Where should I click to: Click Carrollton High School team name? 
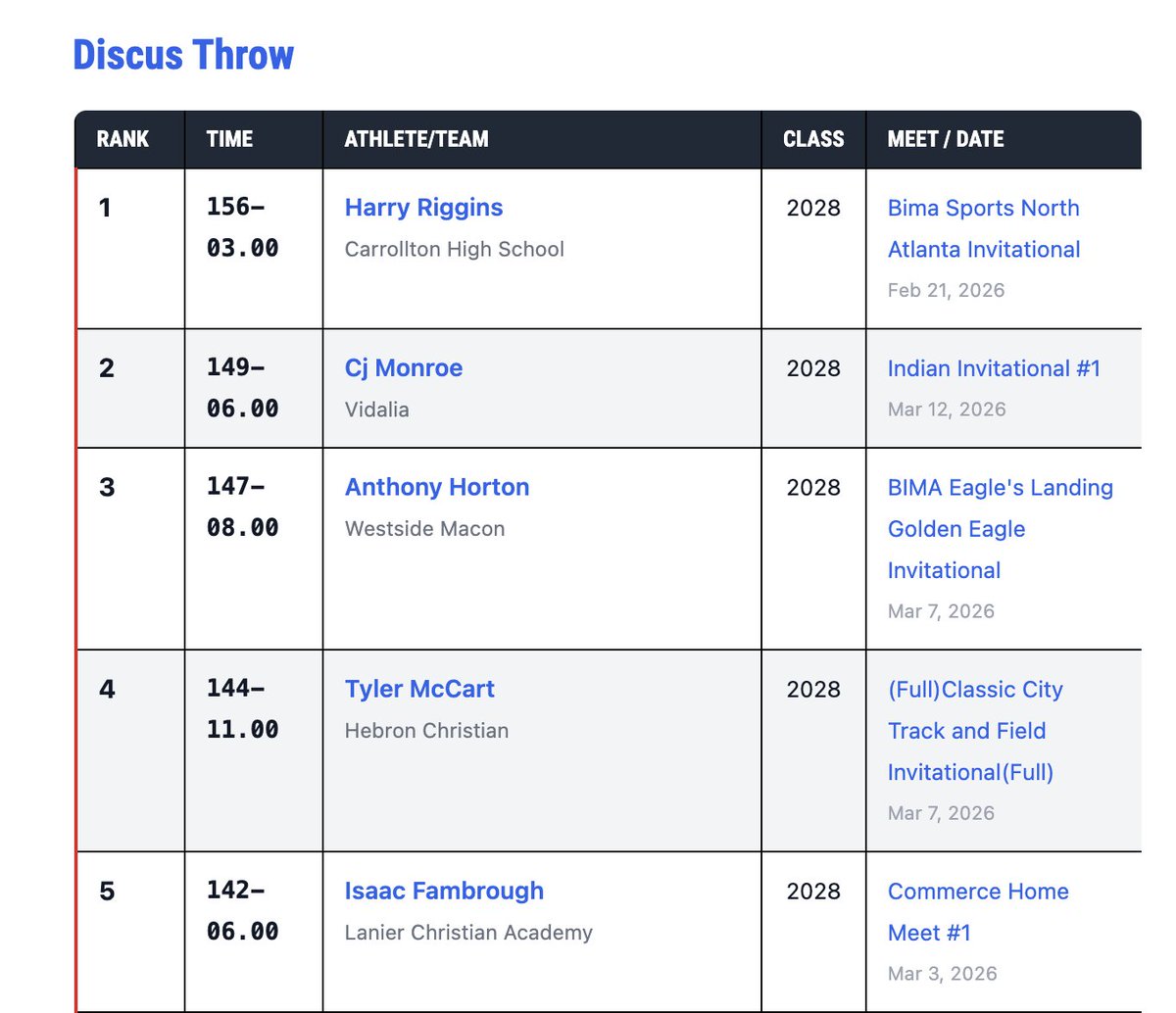(x=455, y=250)
